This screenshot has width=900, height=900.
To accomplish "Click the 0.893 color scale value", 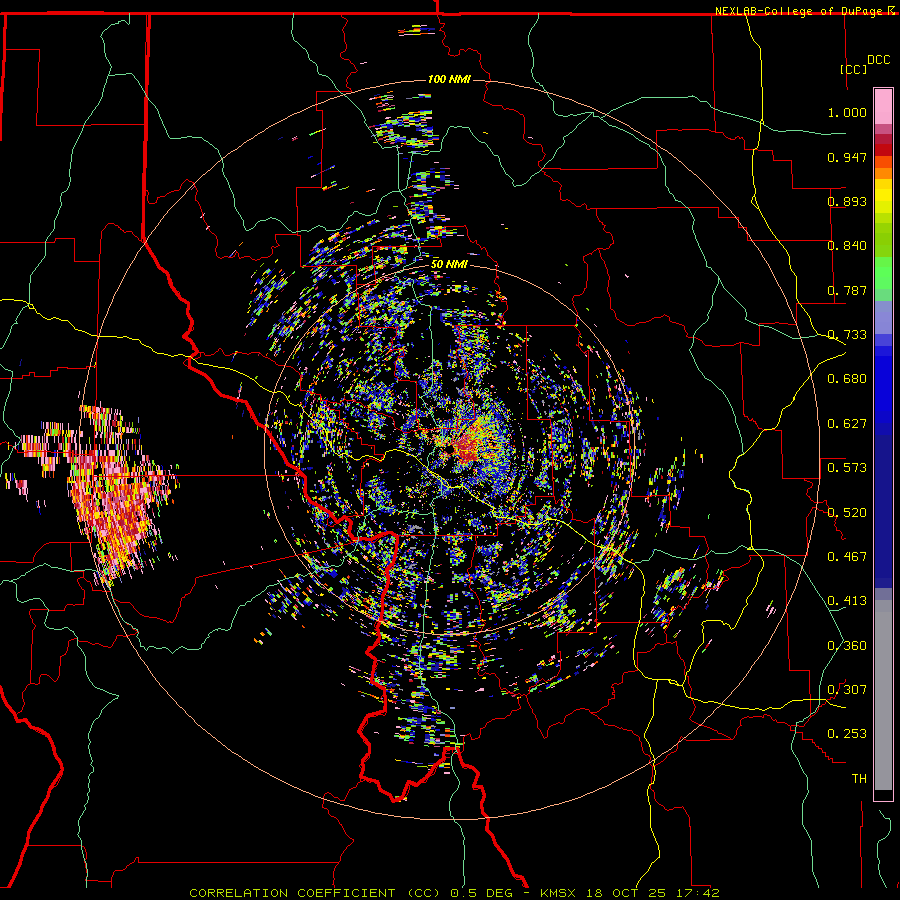I will pyautogui.click(x=847, y=201).
